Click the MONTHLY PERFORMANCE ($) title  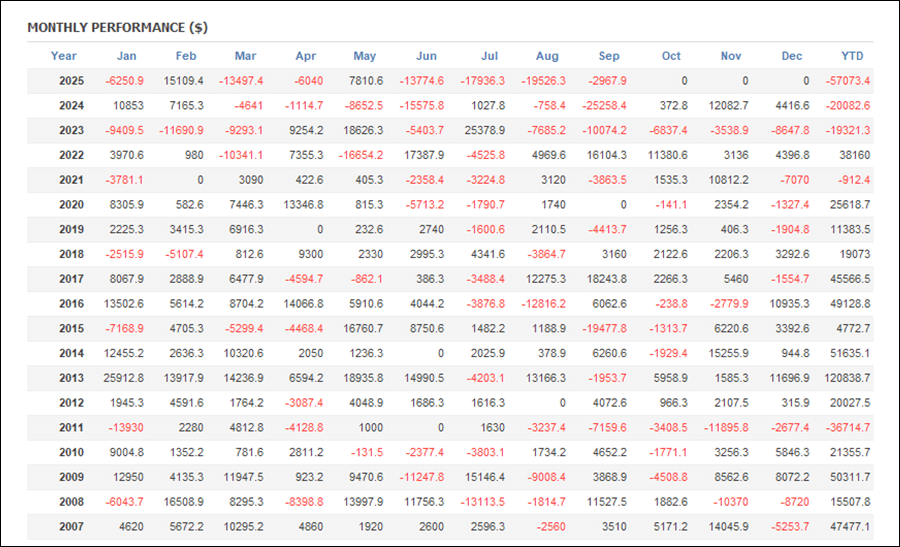tap(117, 27)
